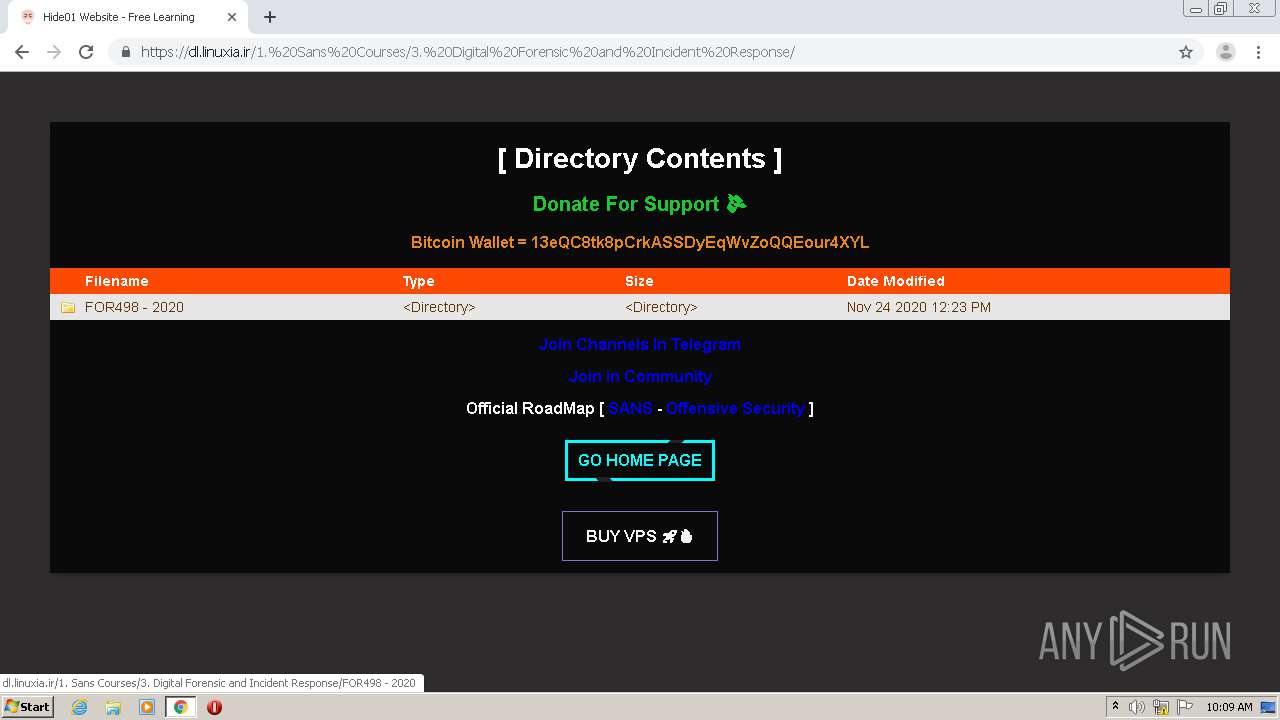Click the padlock site info icon
Image resolution: width=1280 pixels, height=720 pixels.
126,52
